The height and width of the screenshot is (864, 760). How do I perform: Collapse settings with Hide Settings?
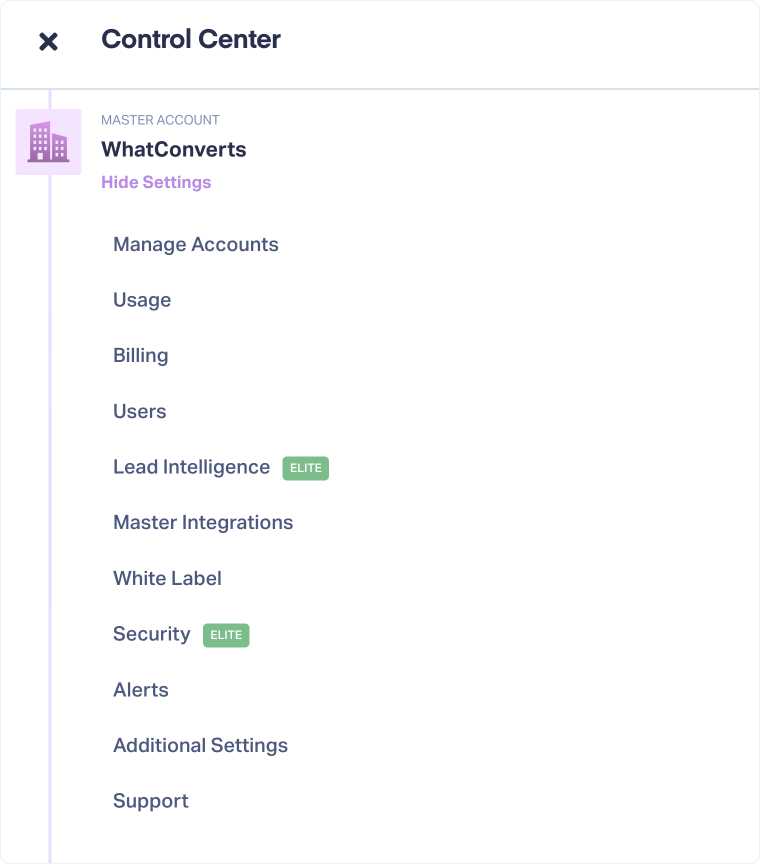156,182
